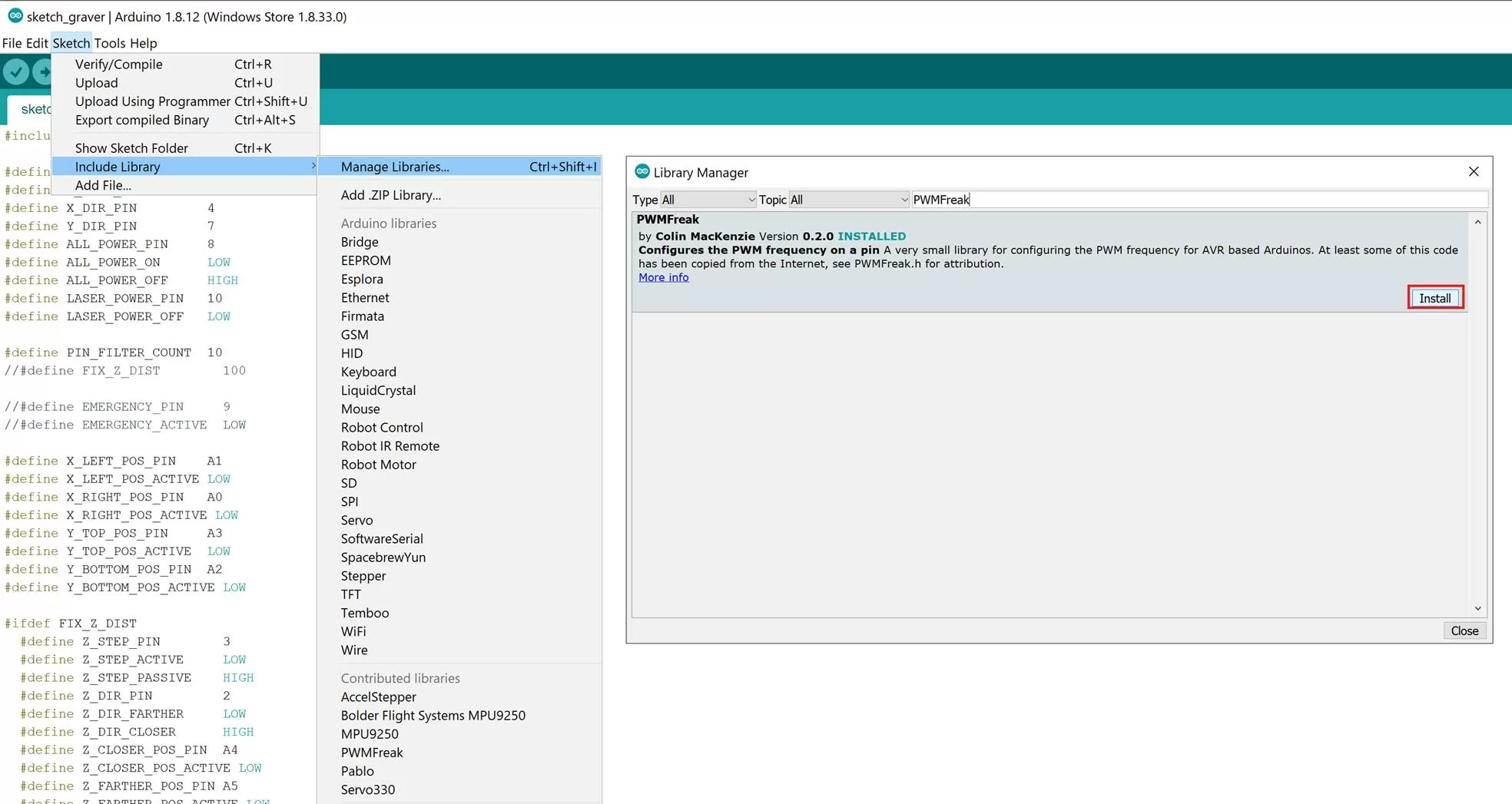This screenshot has height=804, width=1512.
Task: Include the Robot IR Remote library
Action: pyautogui.click(x=459, y=446)
